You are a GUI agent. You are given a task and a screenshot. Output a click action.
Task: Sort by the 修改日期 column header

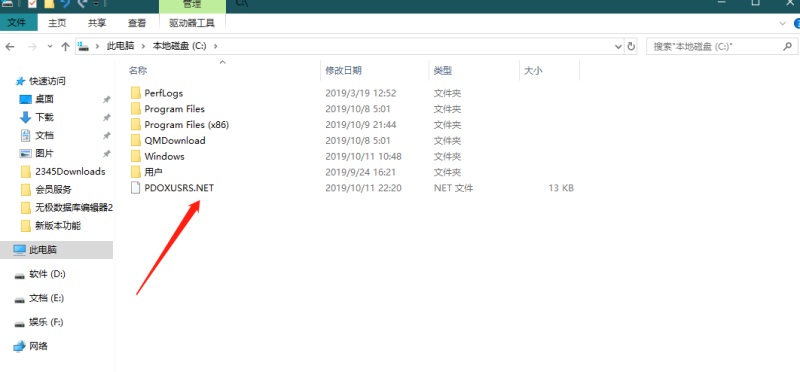(x=343, y=71)
